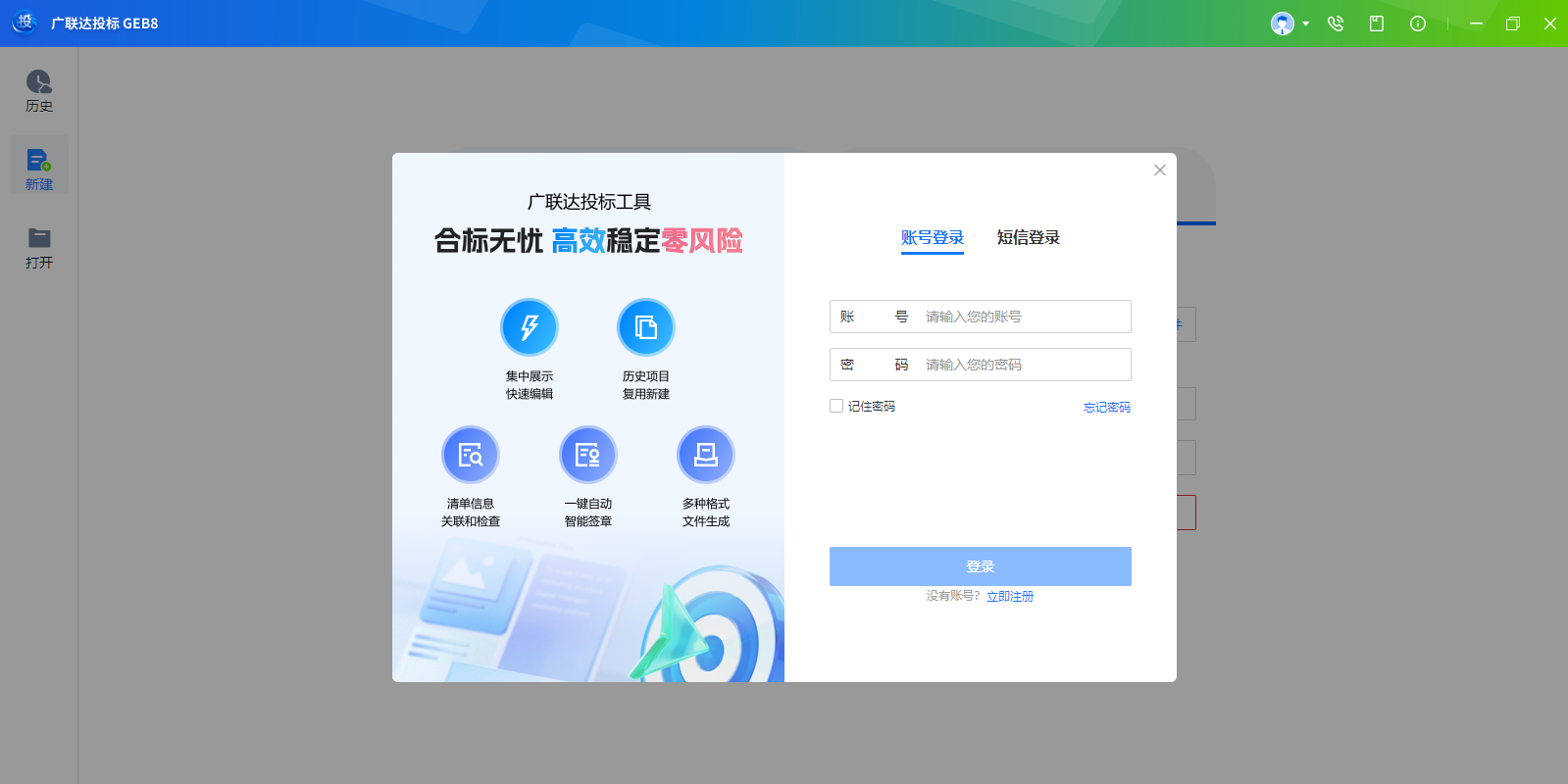Image resolution: width=1568 pixels, height=784 pixels.
Task: Open the 忘记密码 link
Action: [1106, 408]
